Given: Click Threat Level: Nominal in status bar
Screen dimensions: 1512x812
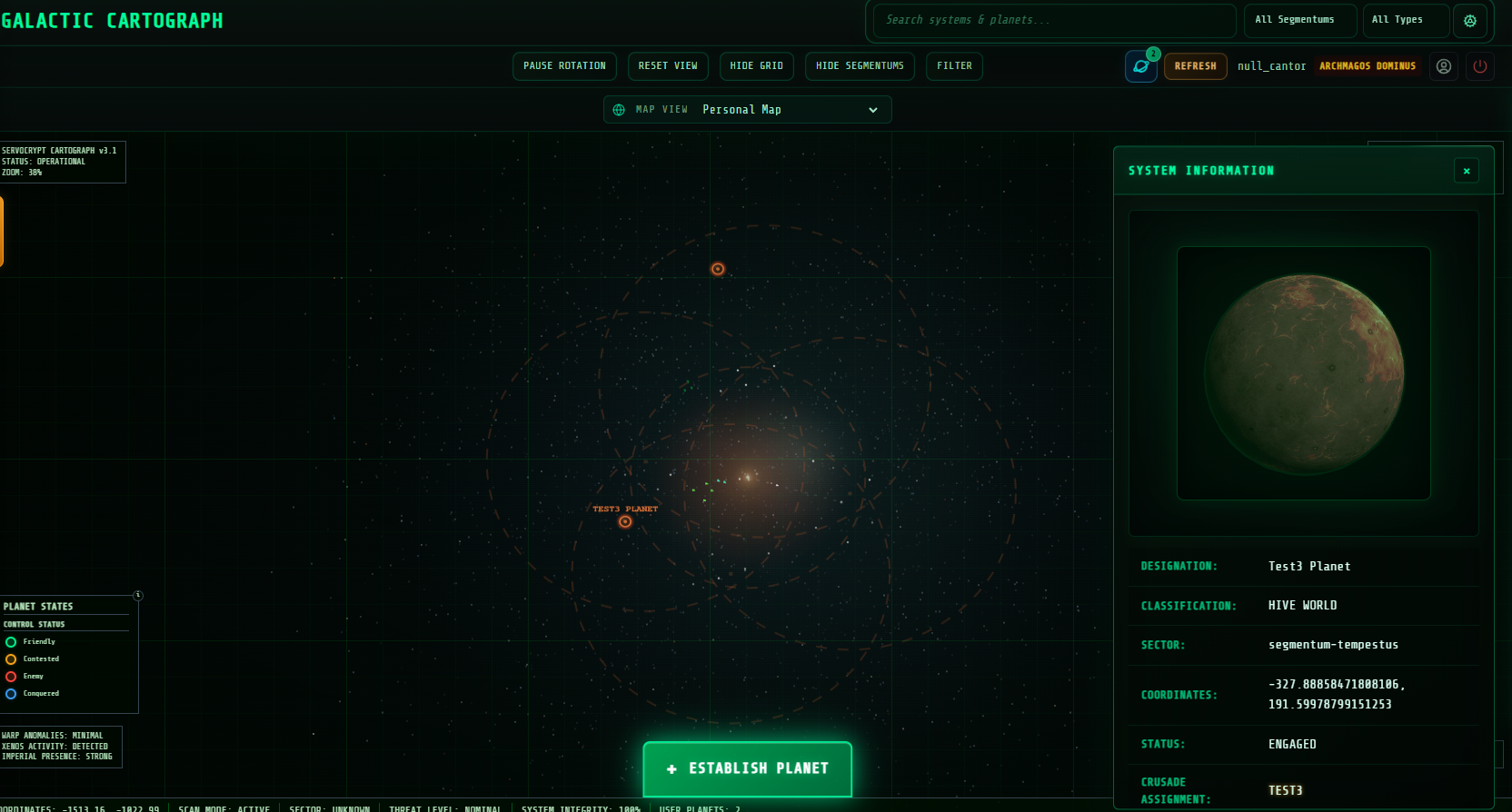Looking at the screenshot, I should coord(445,808).
